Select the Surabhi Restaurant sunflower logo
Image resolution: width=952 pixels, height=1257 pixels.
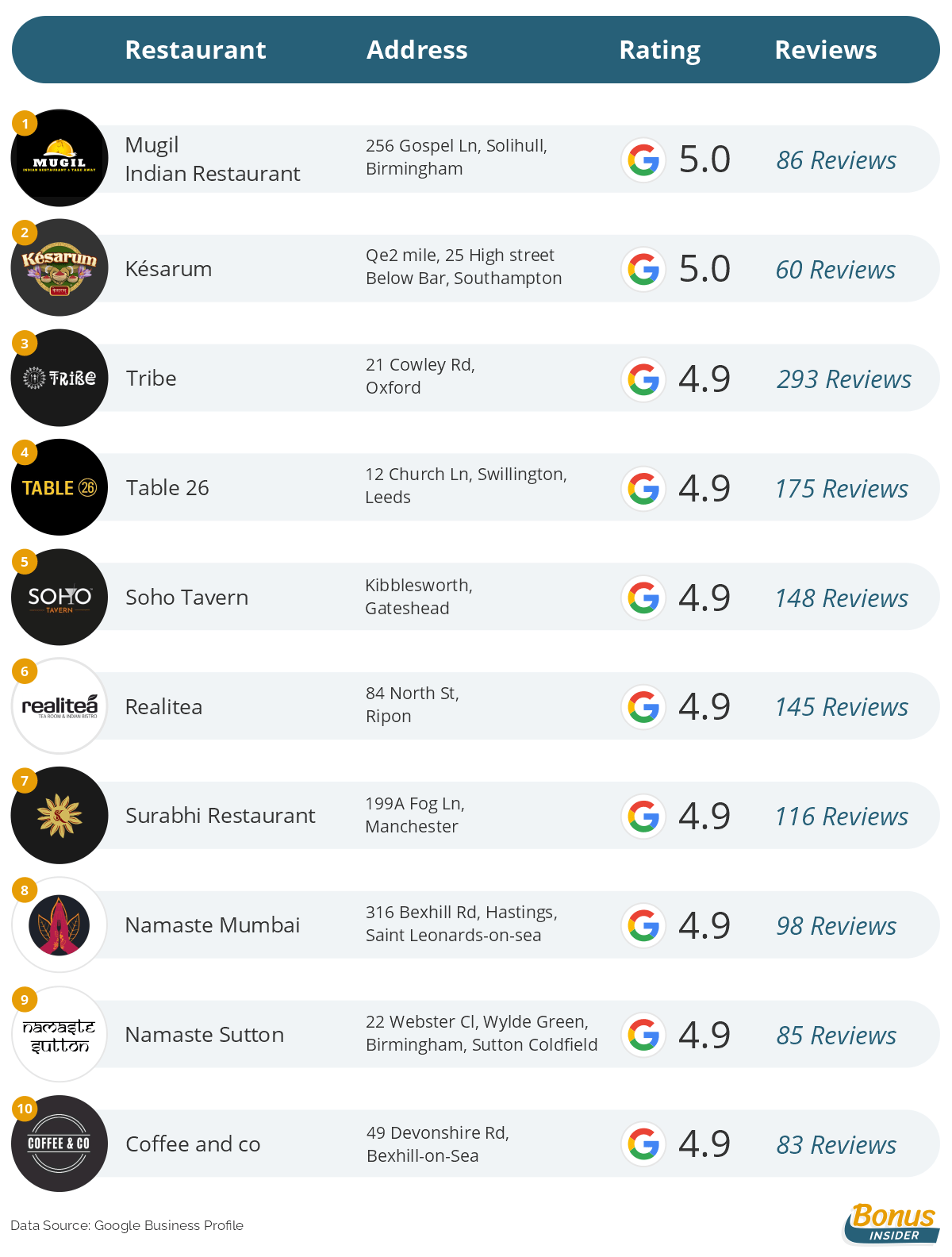59,815
